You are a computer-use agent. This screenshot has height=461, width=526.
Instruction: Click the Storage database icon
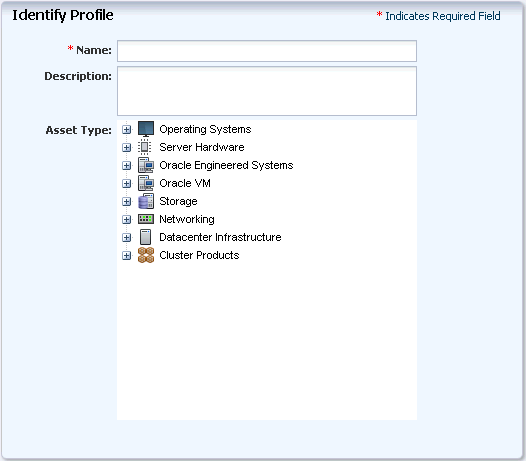[146, 201]
